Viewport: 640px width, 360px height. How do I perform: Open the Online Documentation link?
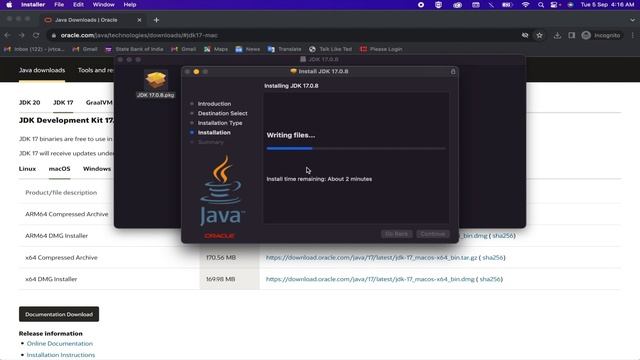pyautogui.click(x=60, y=344)
